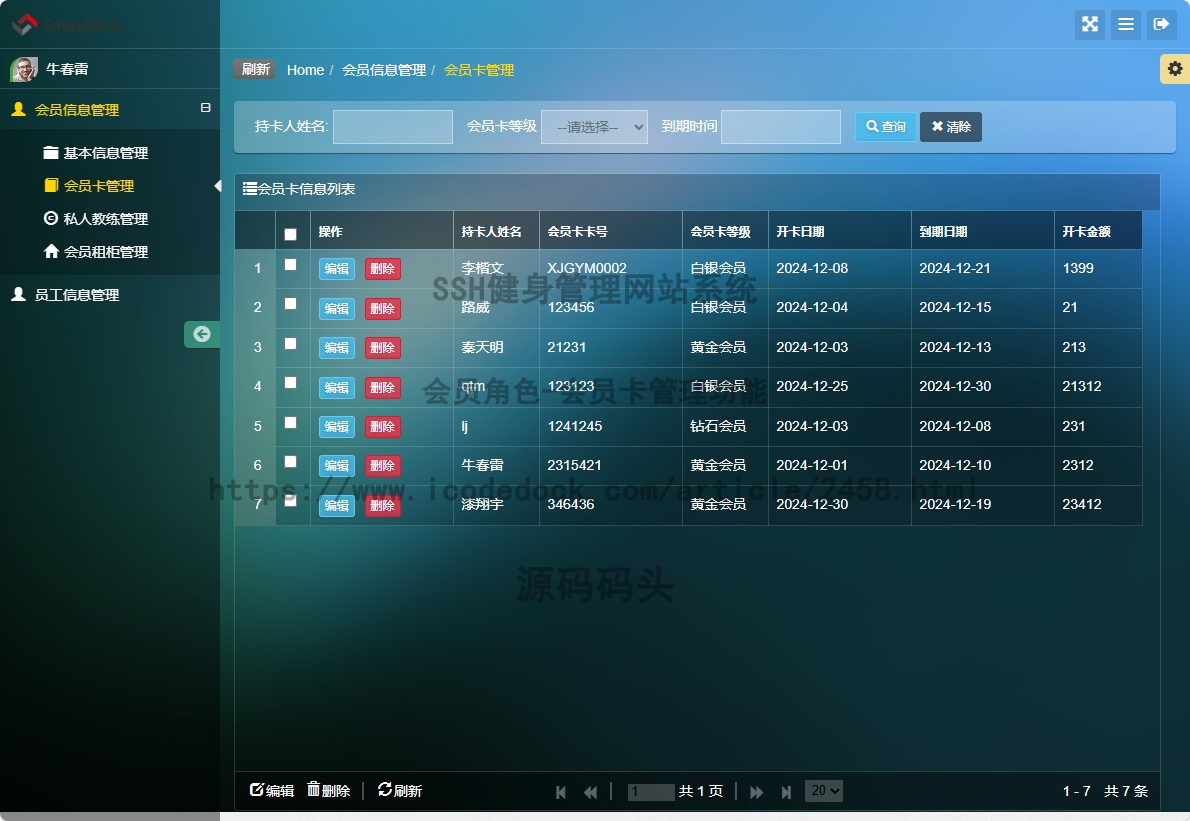Click 删除 for row 路威
The width and height of the screenshot is (1190, 821).
click(382, 309)
